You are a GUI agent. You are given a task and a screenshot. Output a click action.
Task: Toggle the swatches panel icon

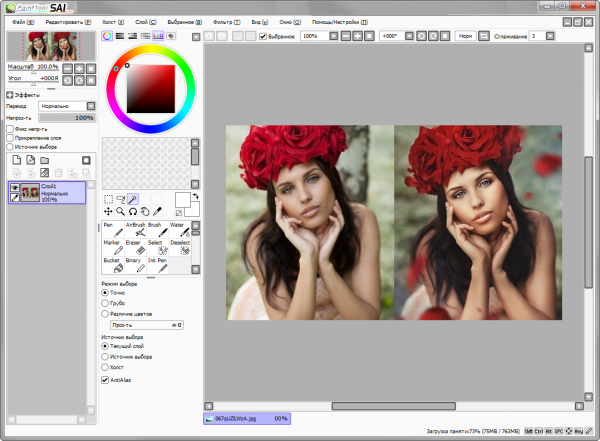(158, 36)
